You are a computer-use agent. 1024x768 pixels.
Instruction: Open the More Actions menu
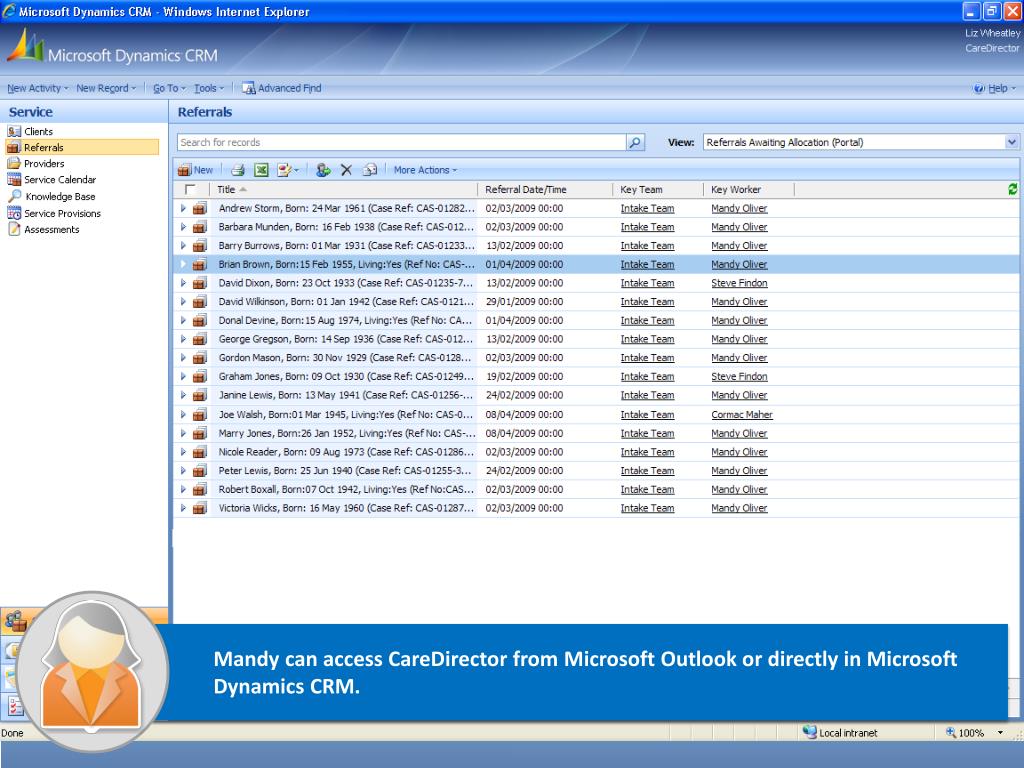tap(425, 170)
